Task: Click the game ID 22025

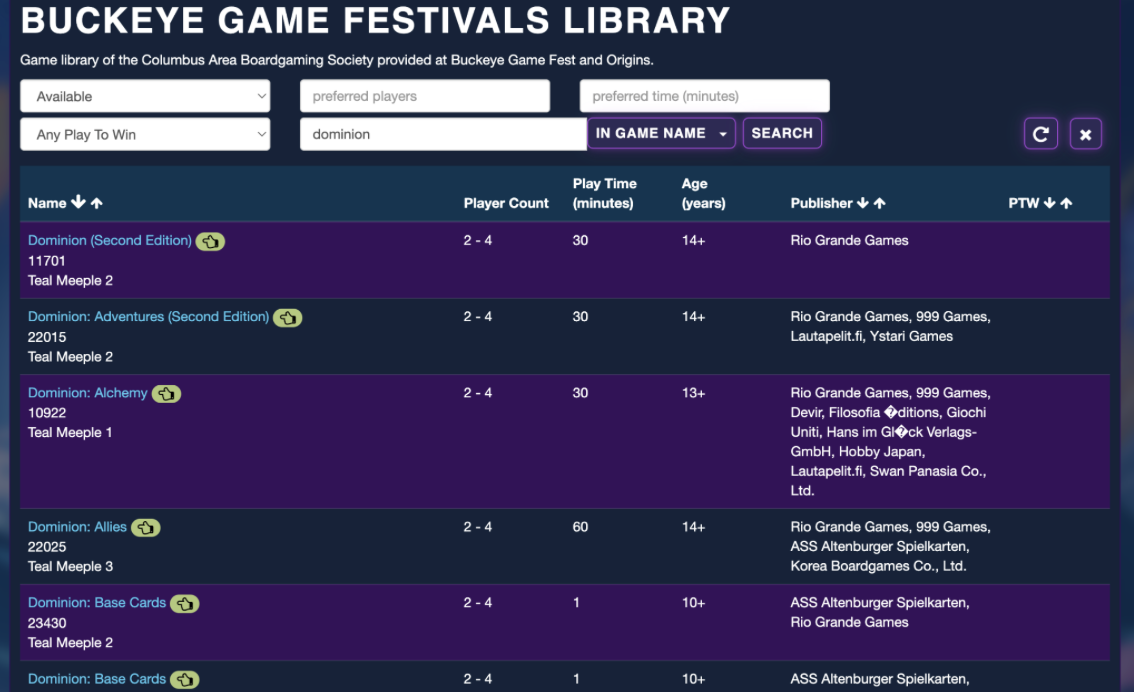Action: click(x=47, y=547)
